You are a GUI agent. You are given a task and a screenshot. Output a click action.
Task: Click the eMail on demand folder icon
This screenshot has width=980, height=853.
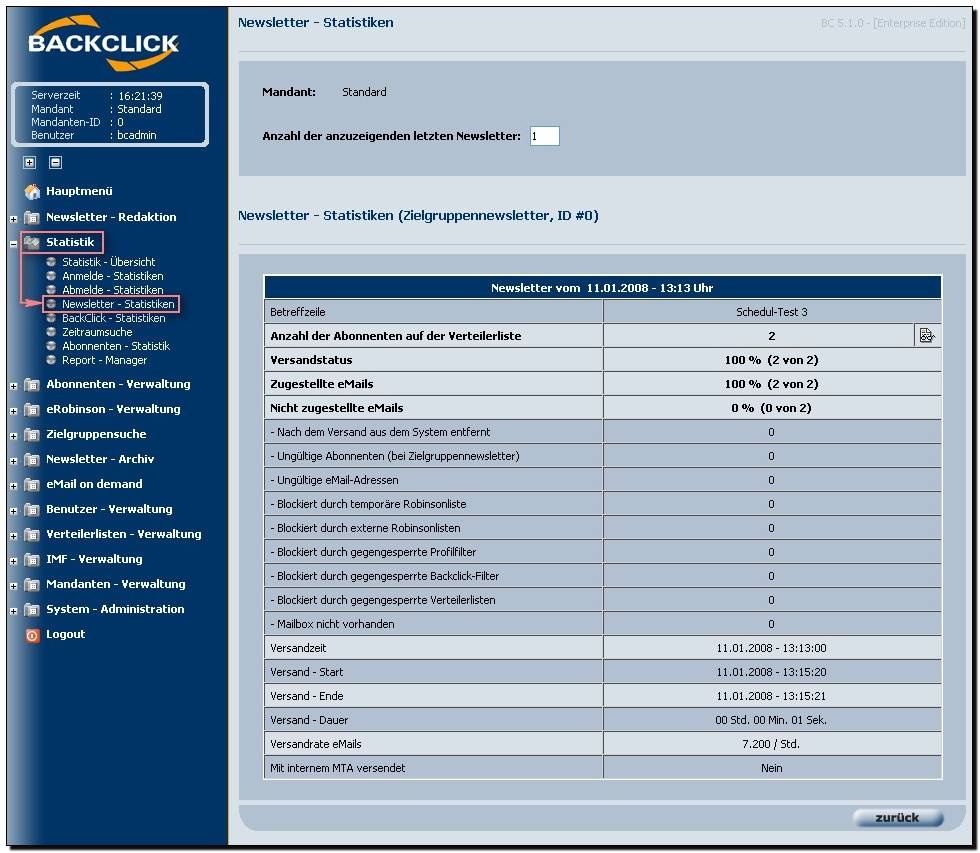(32, 484)
